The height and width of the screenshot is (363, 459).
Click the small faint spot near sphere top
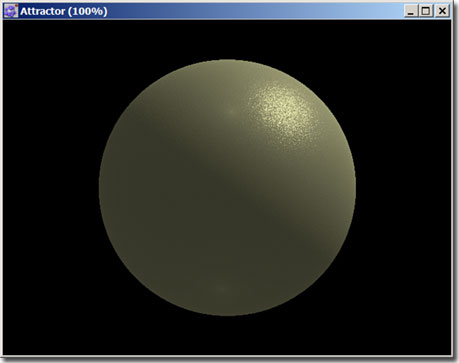point(232,111)
